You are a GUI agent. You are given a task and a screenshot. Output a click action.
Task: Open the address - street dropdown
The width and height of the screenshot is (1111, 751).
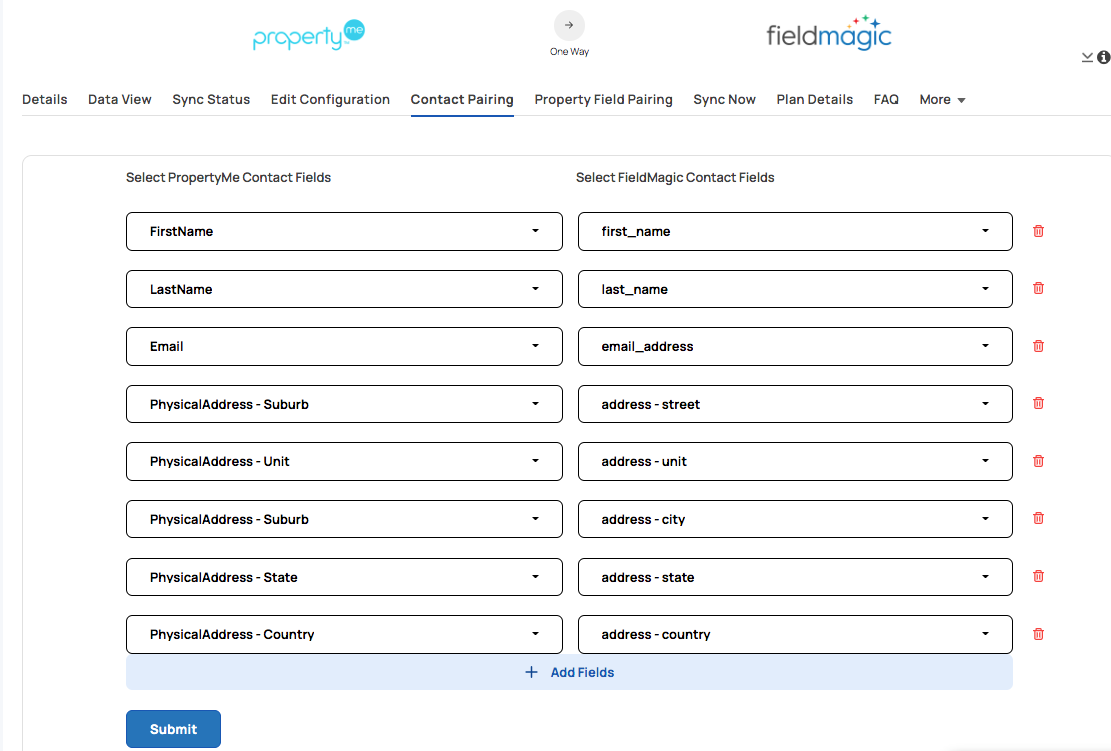(795, 404)
